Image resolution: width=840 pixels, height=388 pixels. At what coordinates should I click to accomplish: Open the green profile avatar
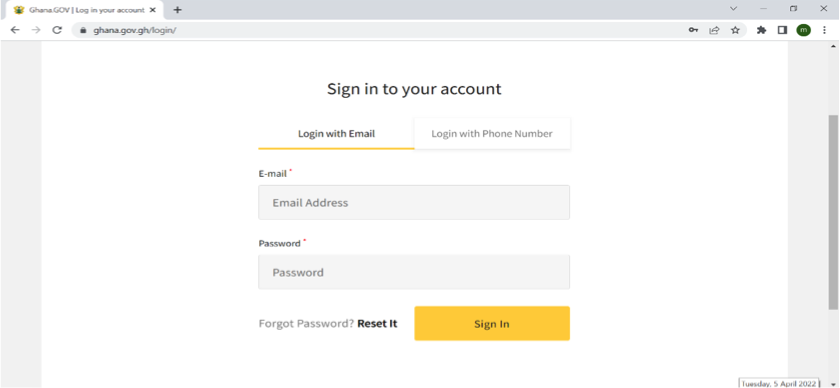click(803, 31)
